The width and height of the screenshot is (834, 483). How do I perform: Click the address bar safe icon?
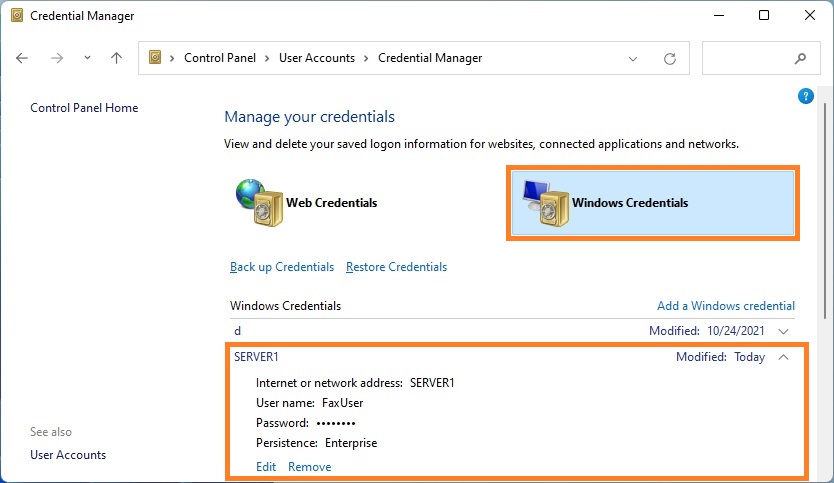coord(155,57)
